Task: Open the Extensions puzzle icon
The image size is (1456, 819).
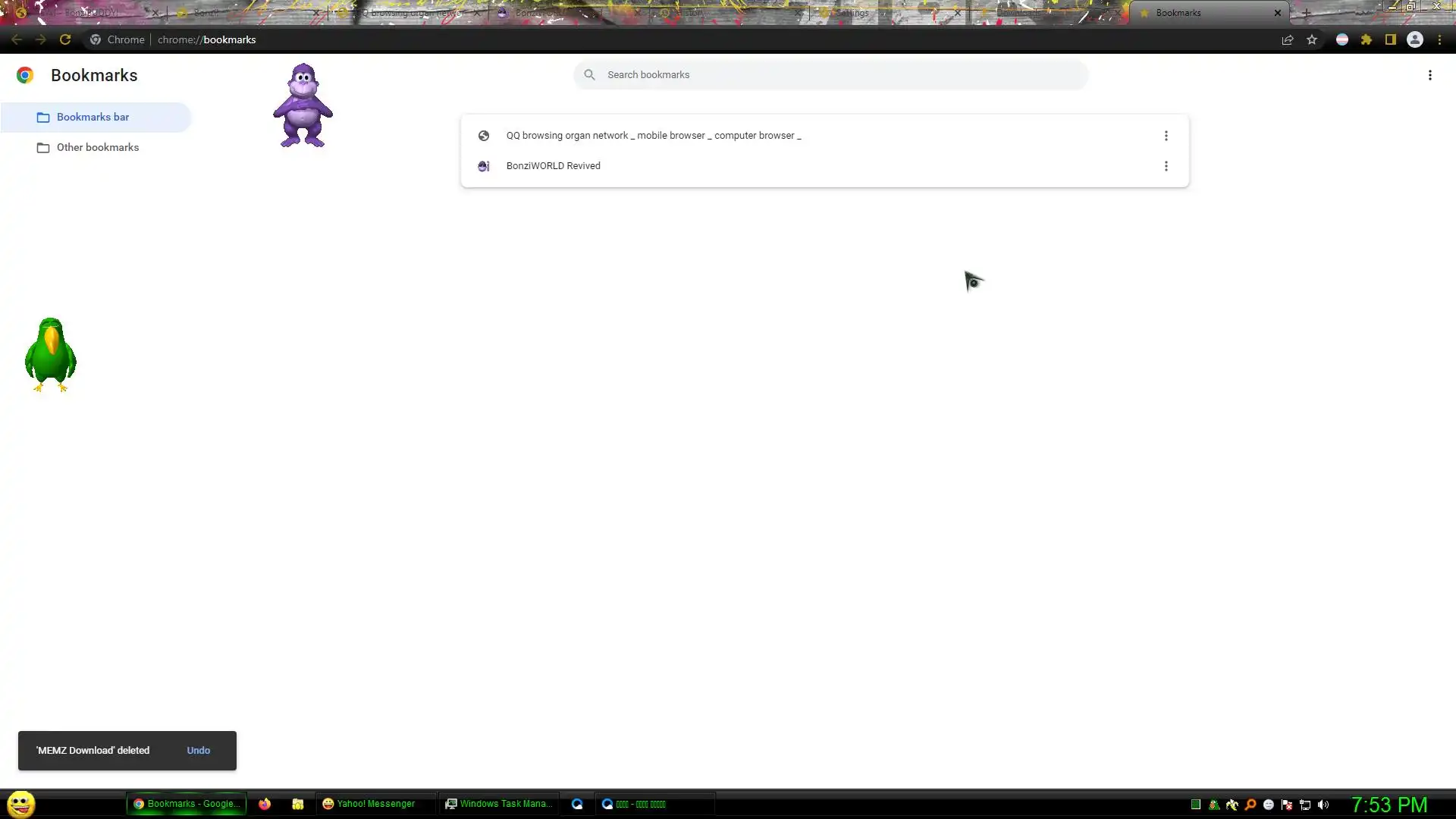Action: tap(1367, 39)
